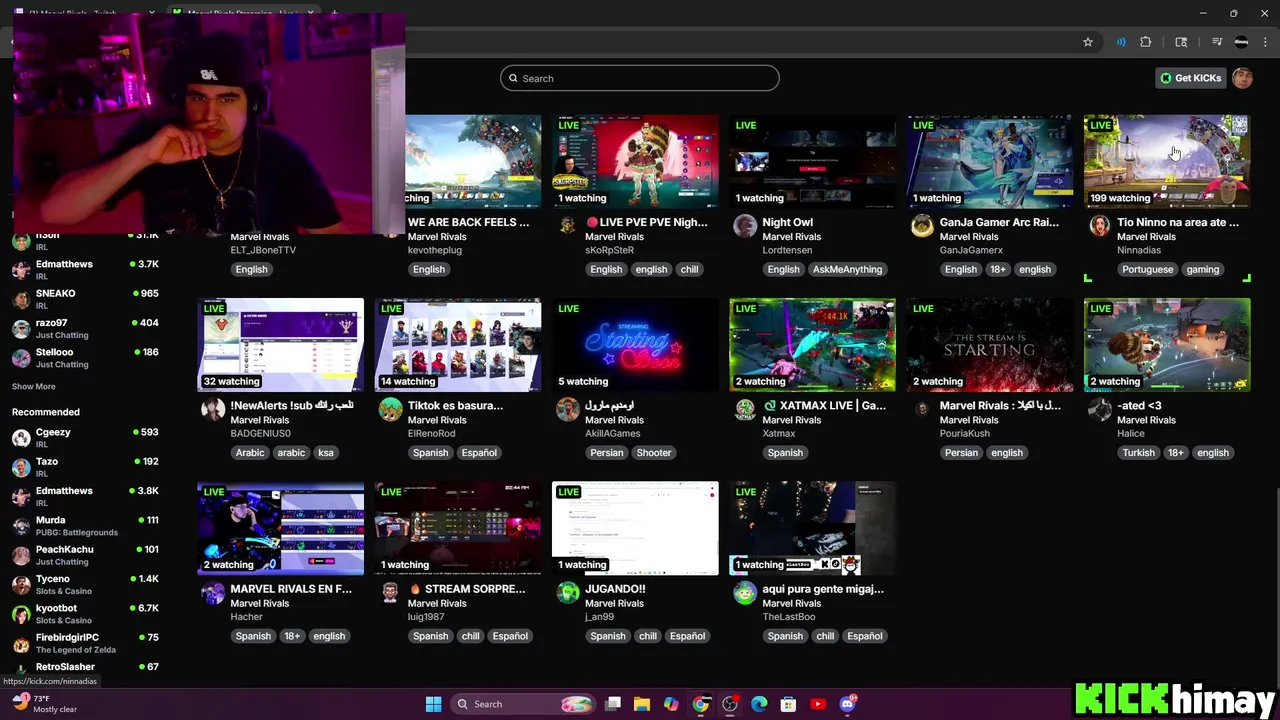This screenshot has height=720, width=1280.
Task: Open Windows Start menu
Action: tap(433, 704)
